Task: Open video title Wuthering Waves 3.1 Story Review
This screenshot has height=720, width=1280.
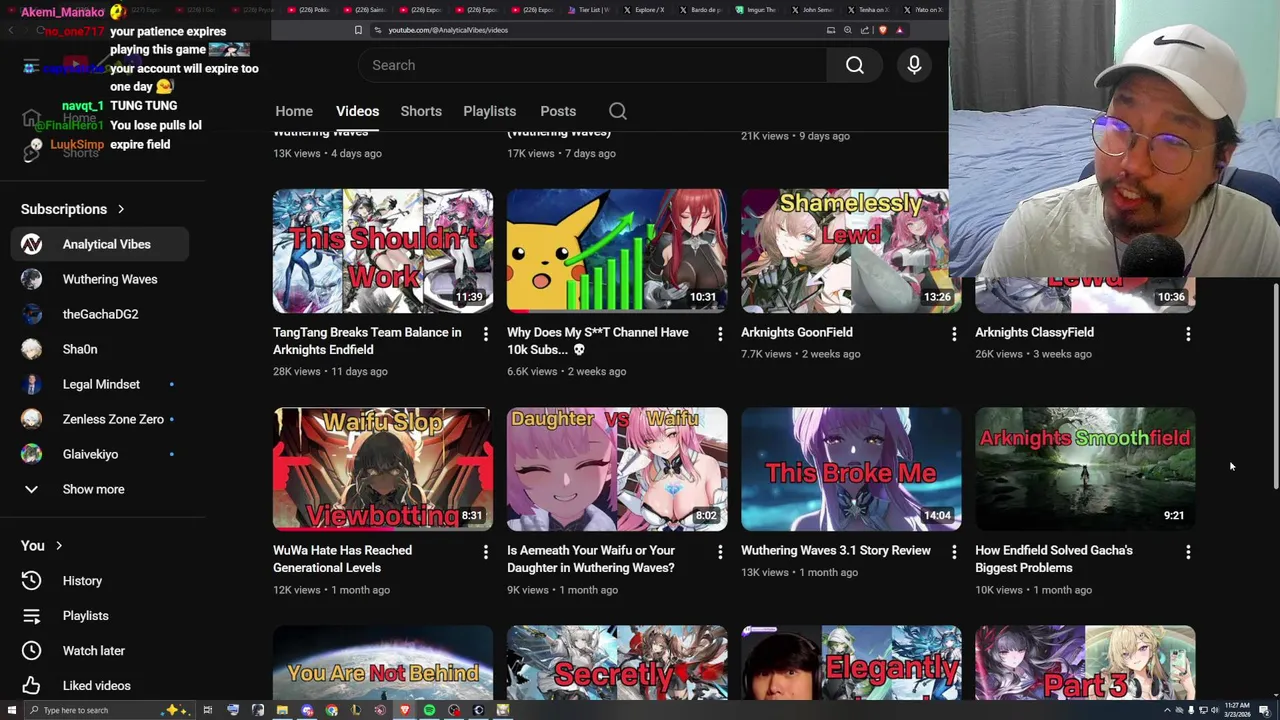Action: coord(836,550)
